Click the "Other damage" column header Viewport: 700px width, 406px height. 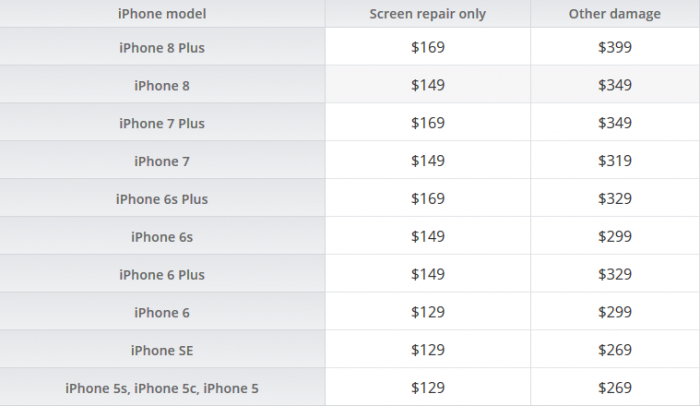click(614, 13)
